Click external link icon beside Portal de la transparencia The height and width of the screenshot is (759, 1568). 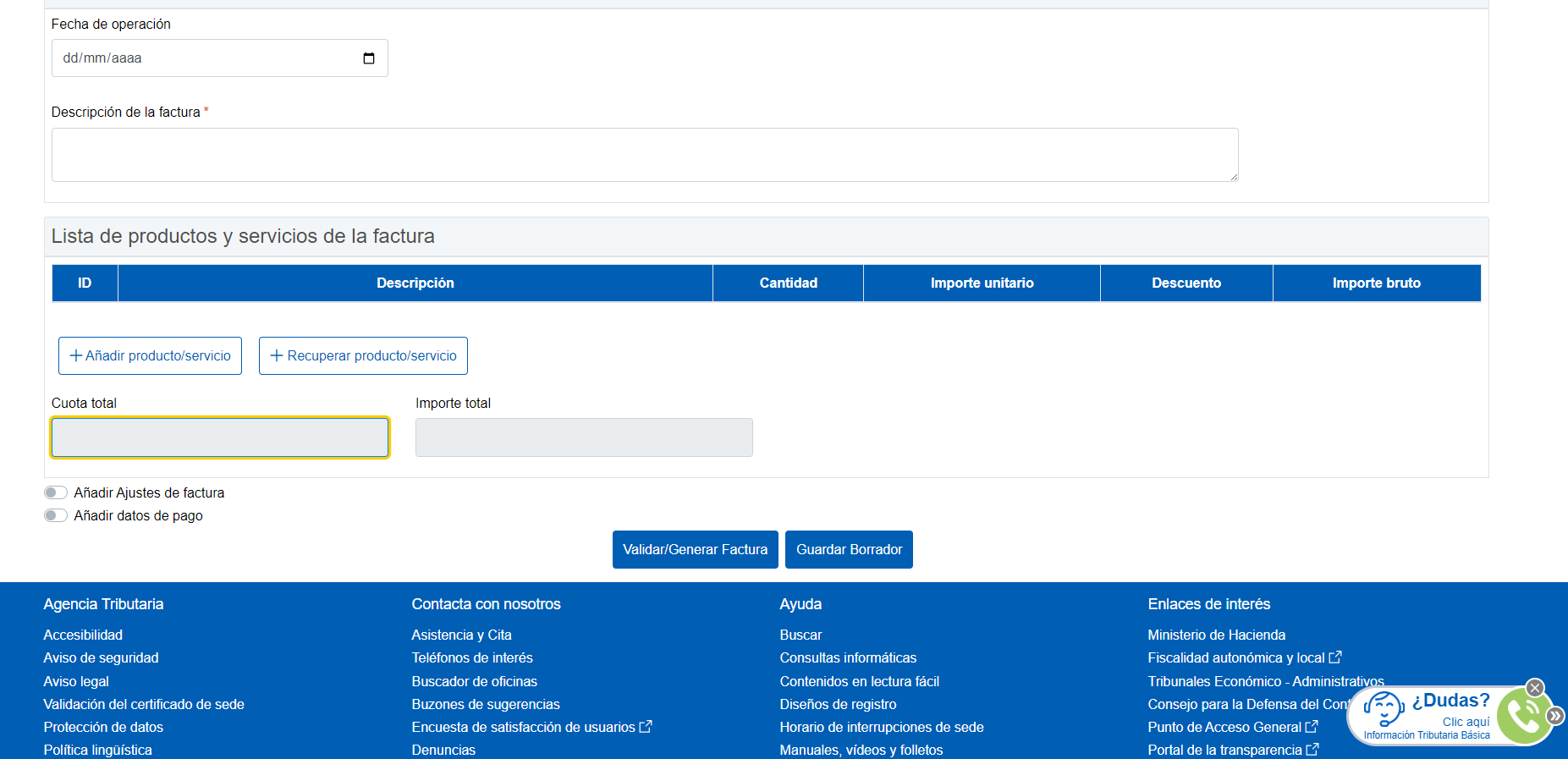click(1312, 750)
